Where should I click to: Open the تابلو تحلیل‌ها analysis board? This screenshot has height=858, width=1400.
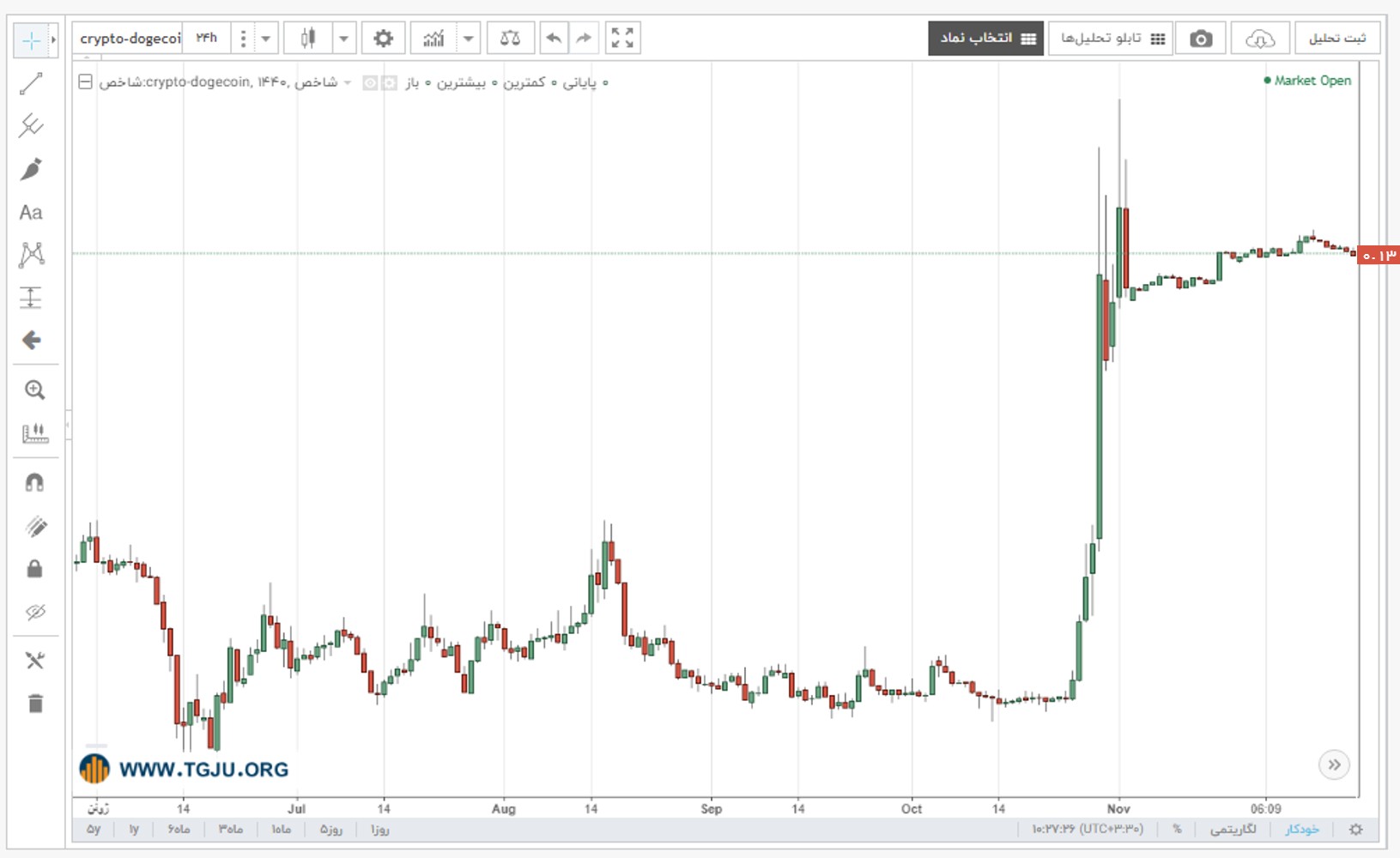(x=1112, y=39)
